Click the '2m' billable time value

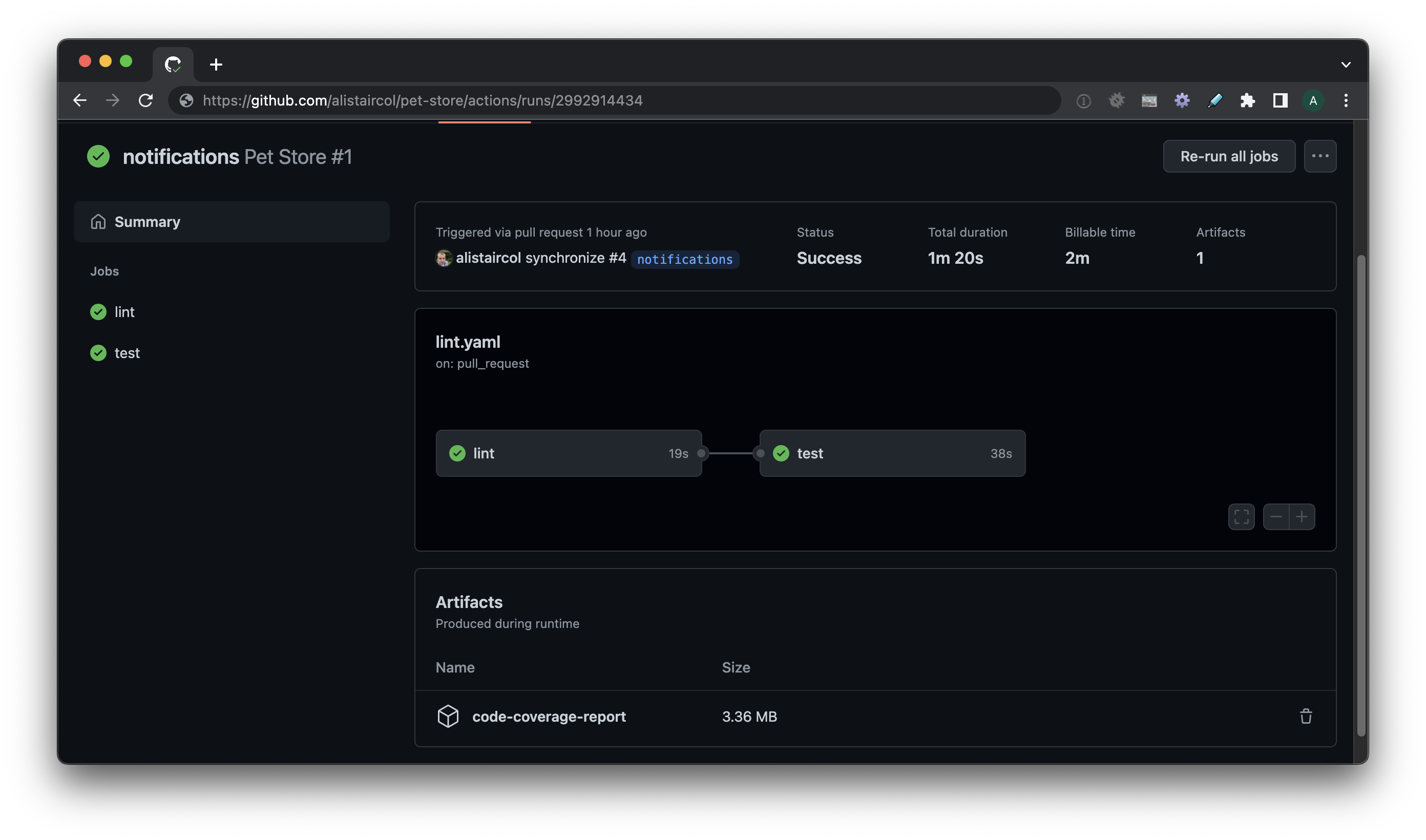[1077, 258]
